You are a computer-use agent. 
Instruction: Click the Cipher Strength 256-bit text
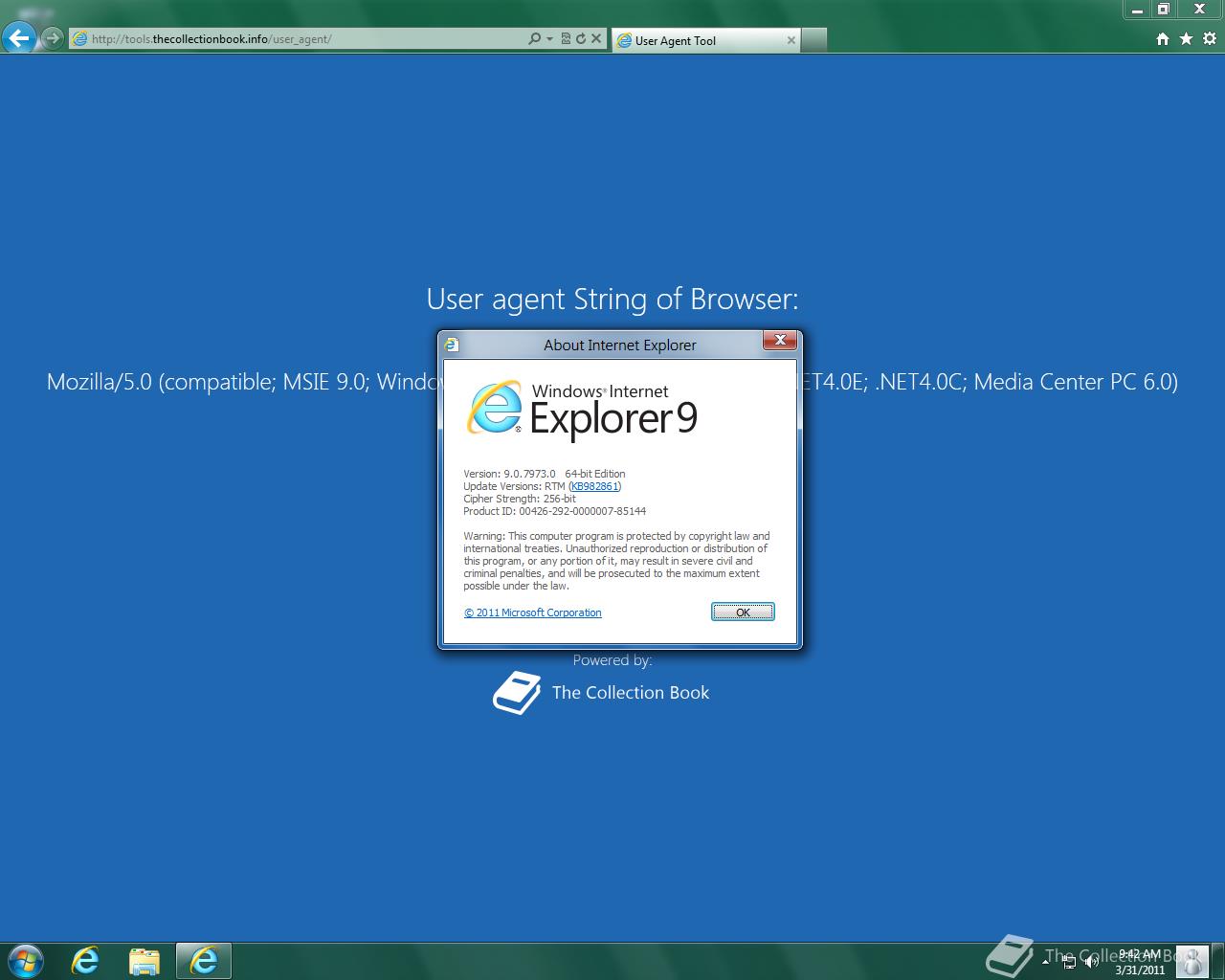coord(520,499)
